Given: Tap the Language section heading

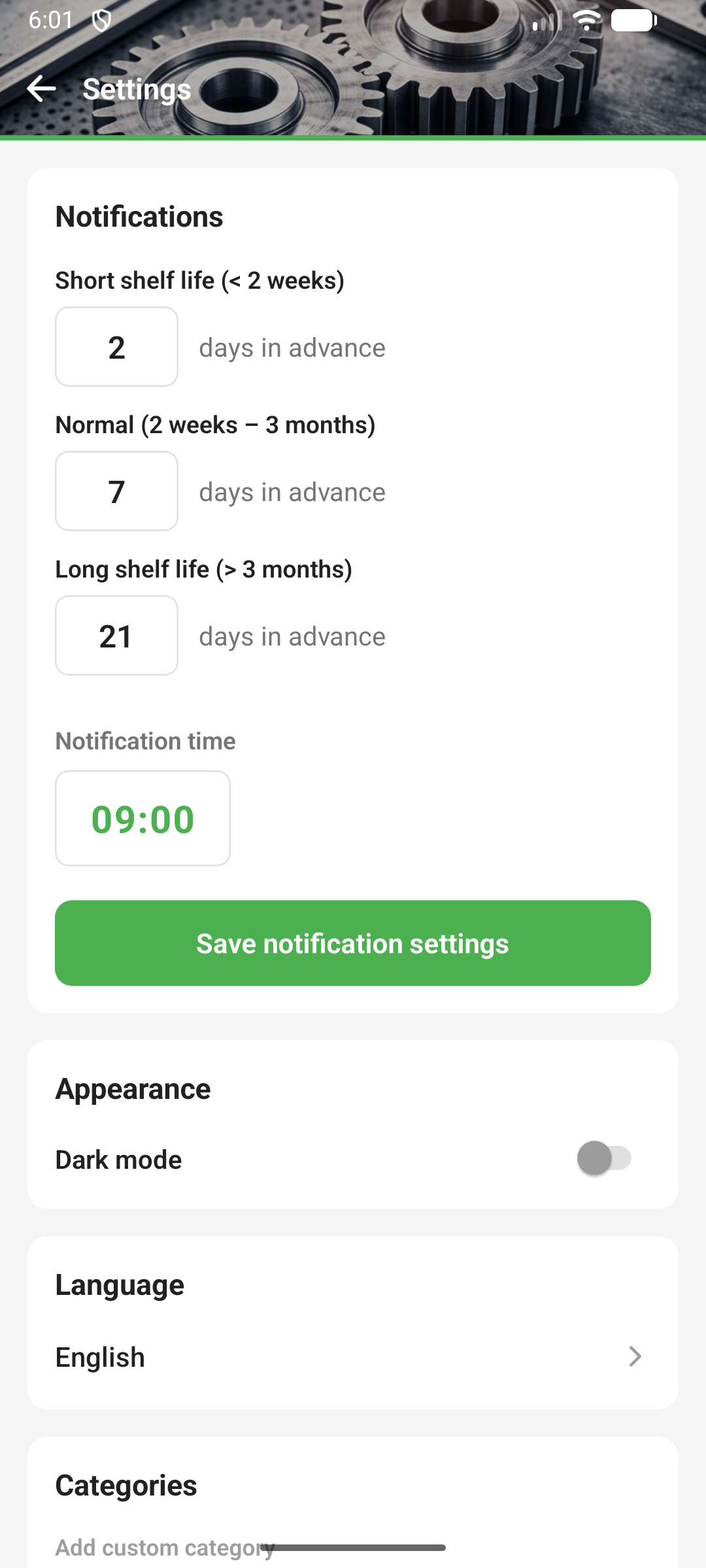Looking at the screenshot, I should [120, 1285].
